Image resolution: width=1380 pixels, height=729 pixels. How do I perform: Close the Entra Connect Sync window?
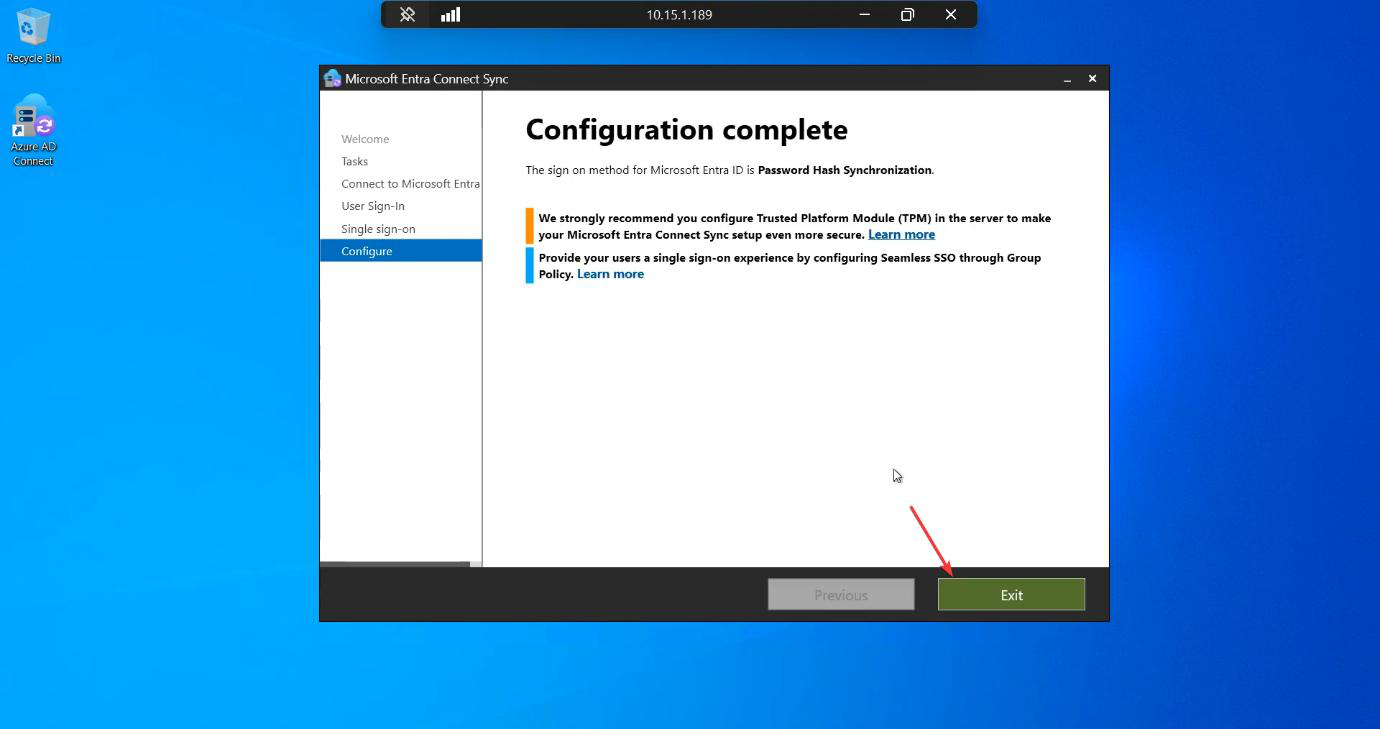coord(1092,78)
